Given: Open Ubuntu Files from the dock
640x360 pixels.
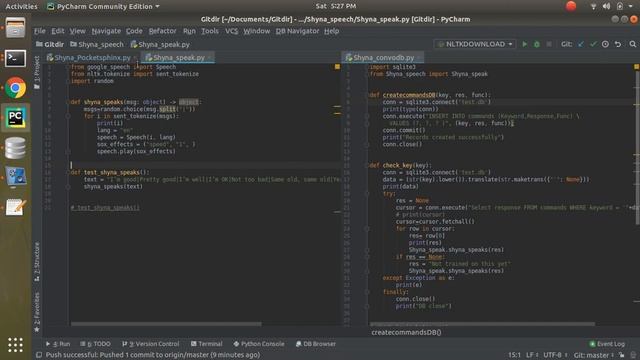Looking at the screenshot, I should 16,28.
